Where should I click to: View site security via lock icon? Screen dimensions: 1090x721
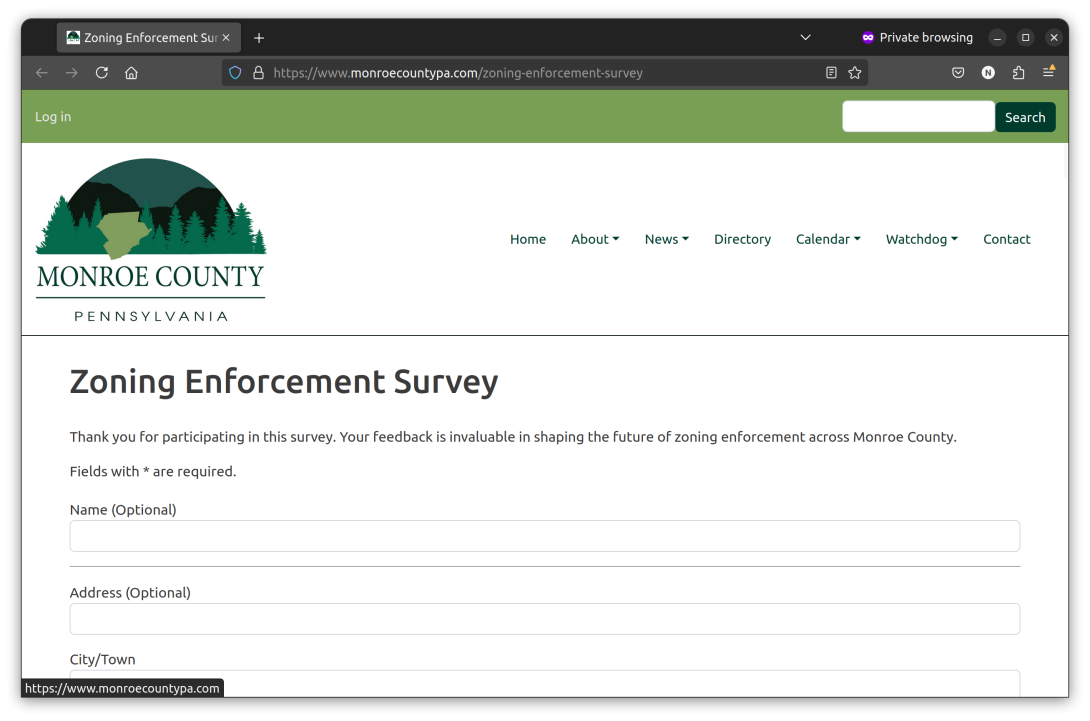coord(258,72)
